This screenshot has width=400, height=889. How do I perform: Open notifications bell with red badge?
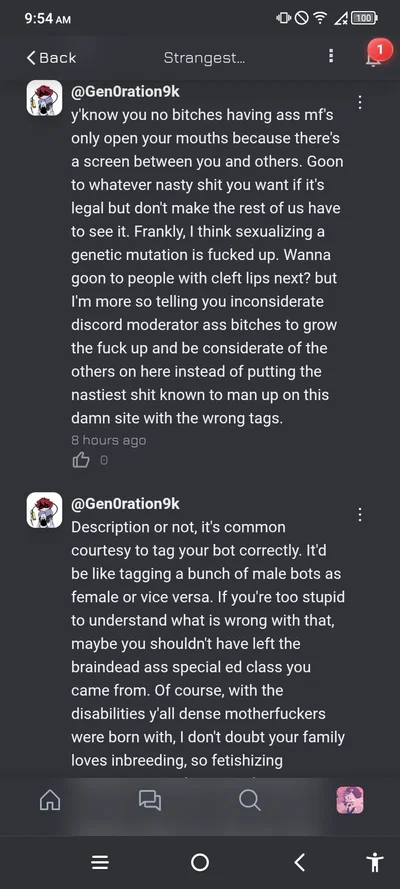pos(375,56)
